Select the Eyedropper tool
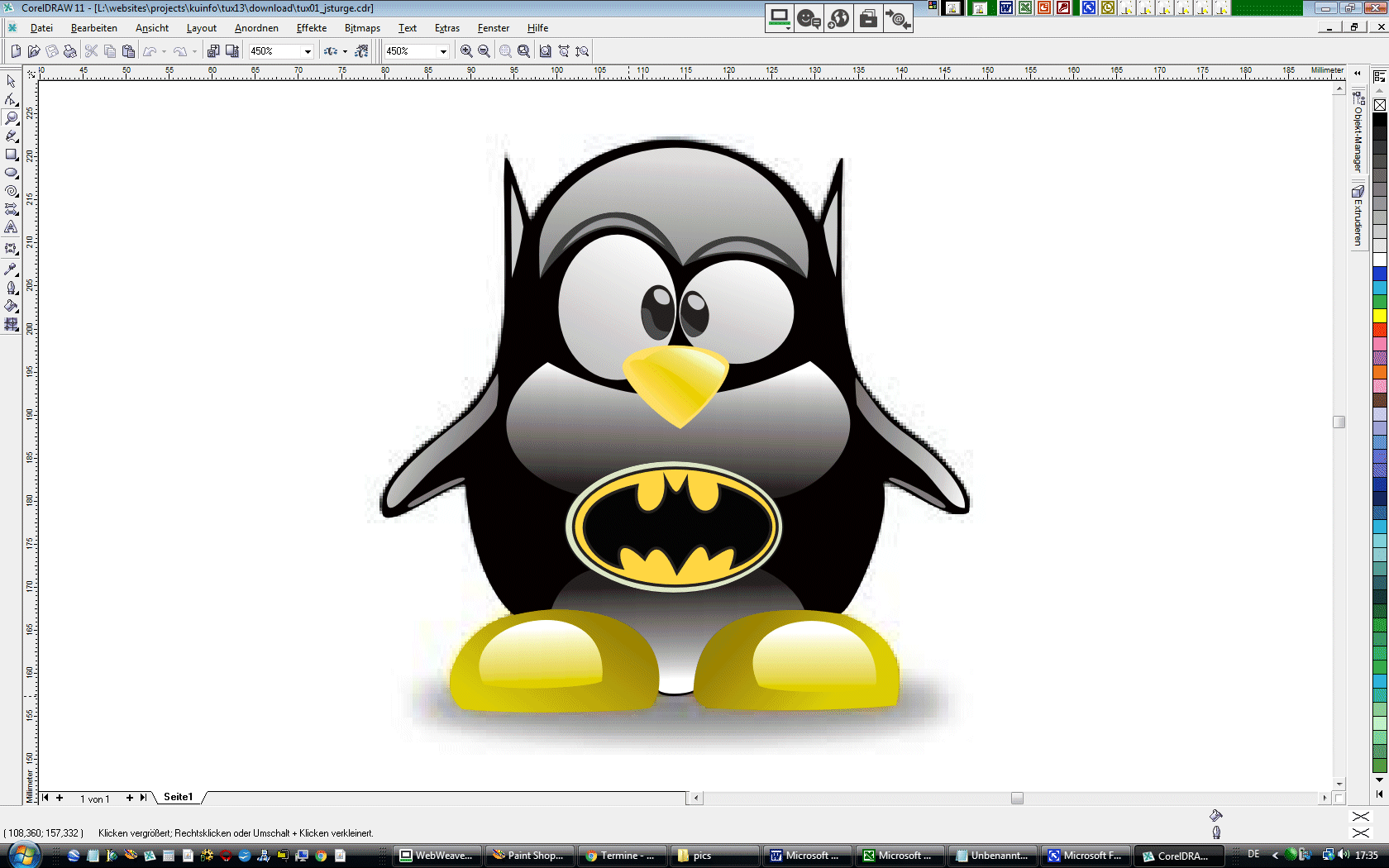Screen dimensions: 1389x868 [11, 269]
